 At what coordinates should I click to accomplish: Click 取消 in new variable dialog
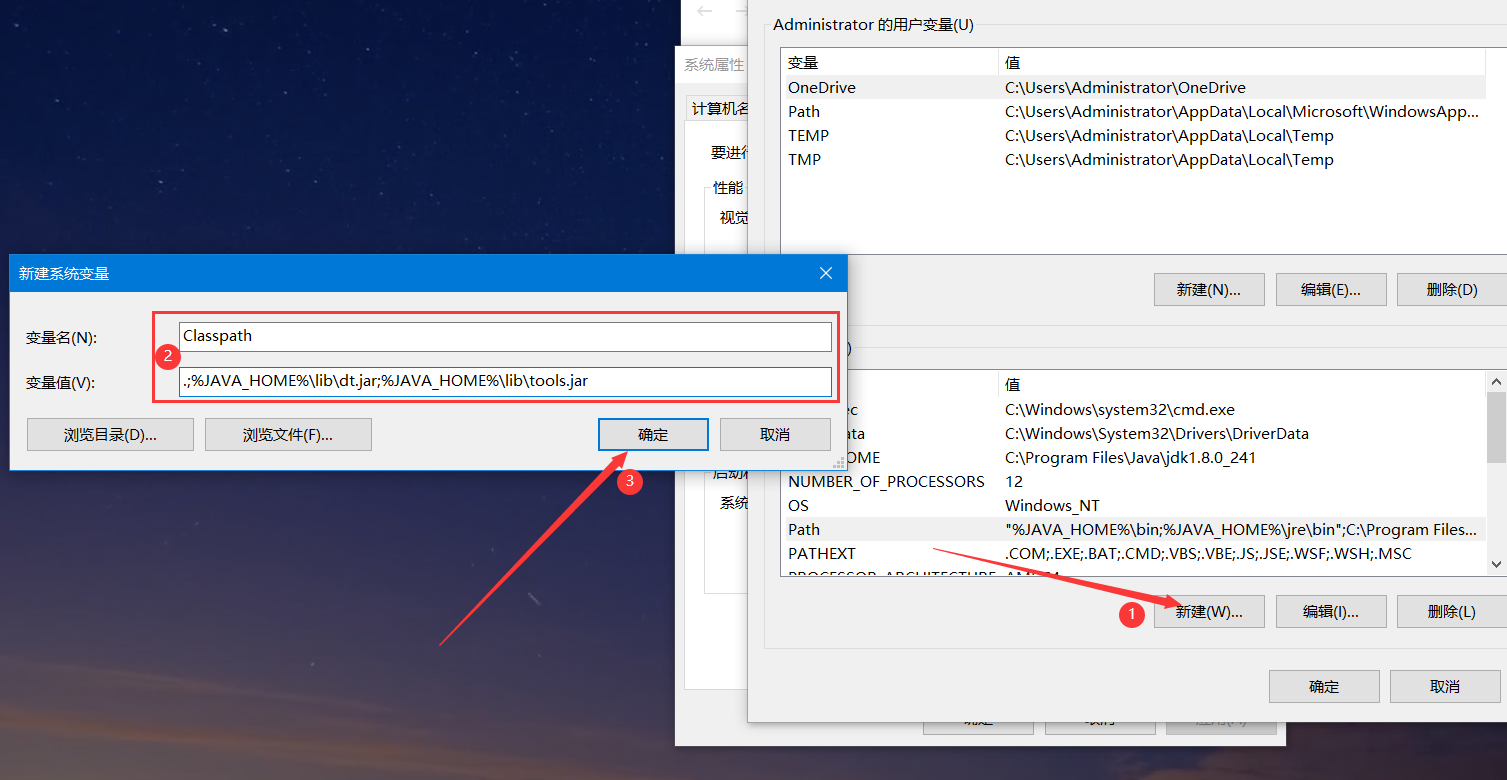(775, 435)
